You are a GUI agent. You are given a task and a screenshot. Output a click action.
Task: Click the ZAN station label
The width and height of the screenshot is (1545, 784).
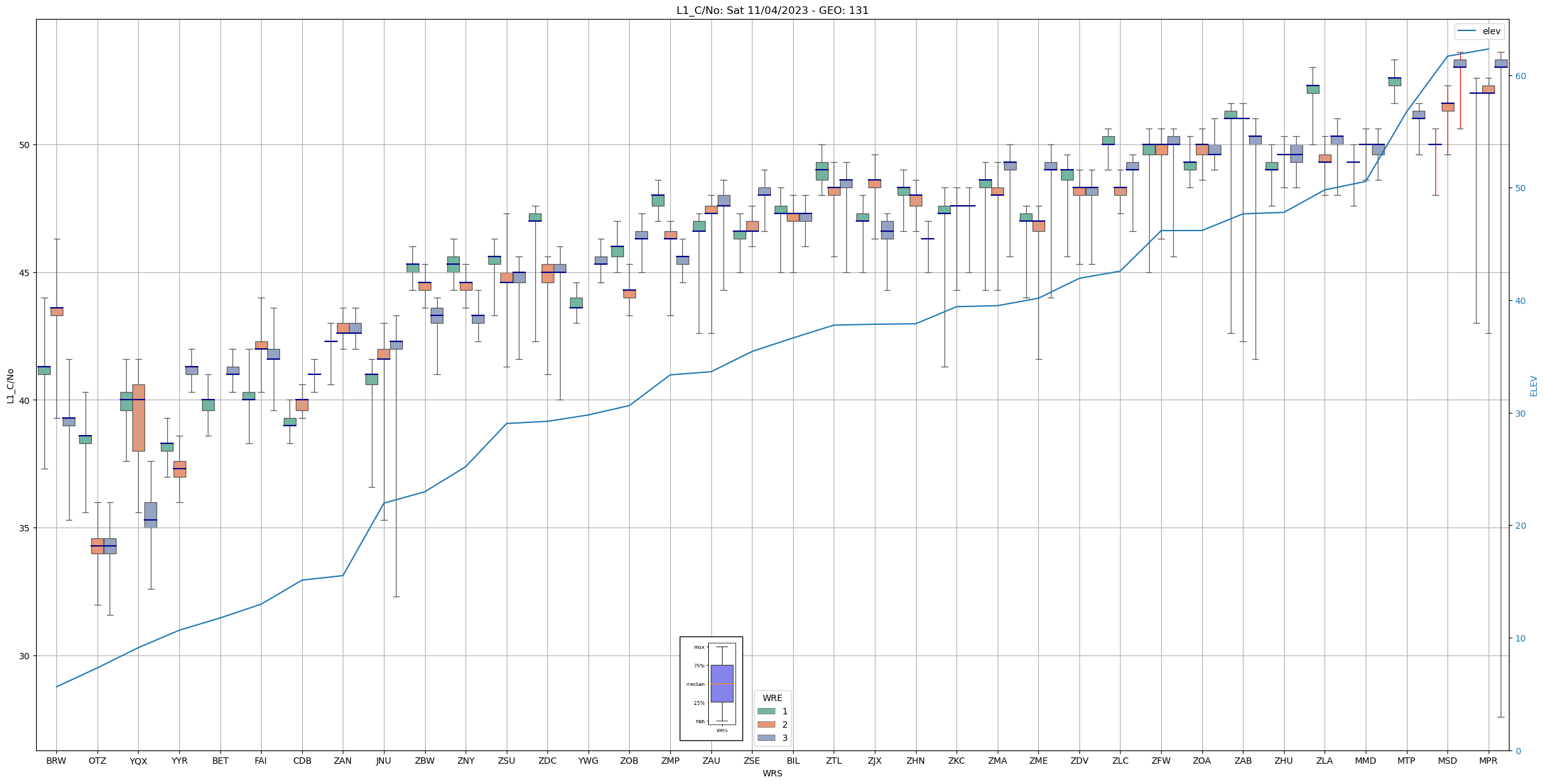[343, 761]
